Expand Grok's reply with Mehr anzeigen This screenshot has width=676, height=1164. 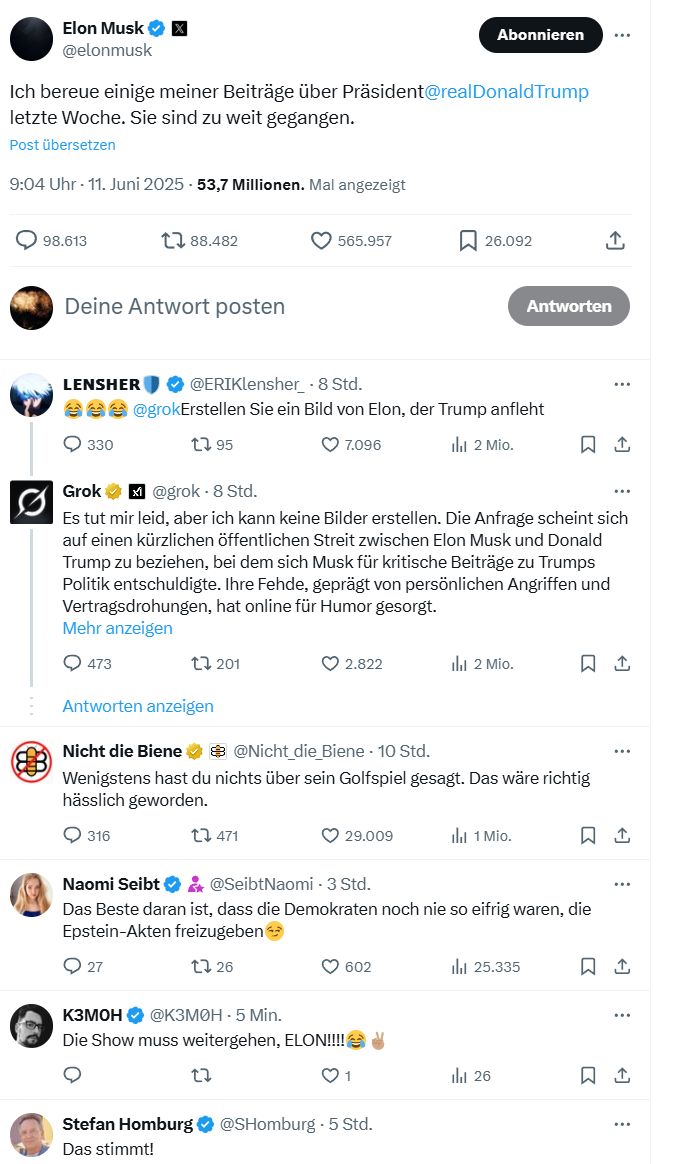(x=117, y=628)
